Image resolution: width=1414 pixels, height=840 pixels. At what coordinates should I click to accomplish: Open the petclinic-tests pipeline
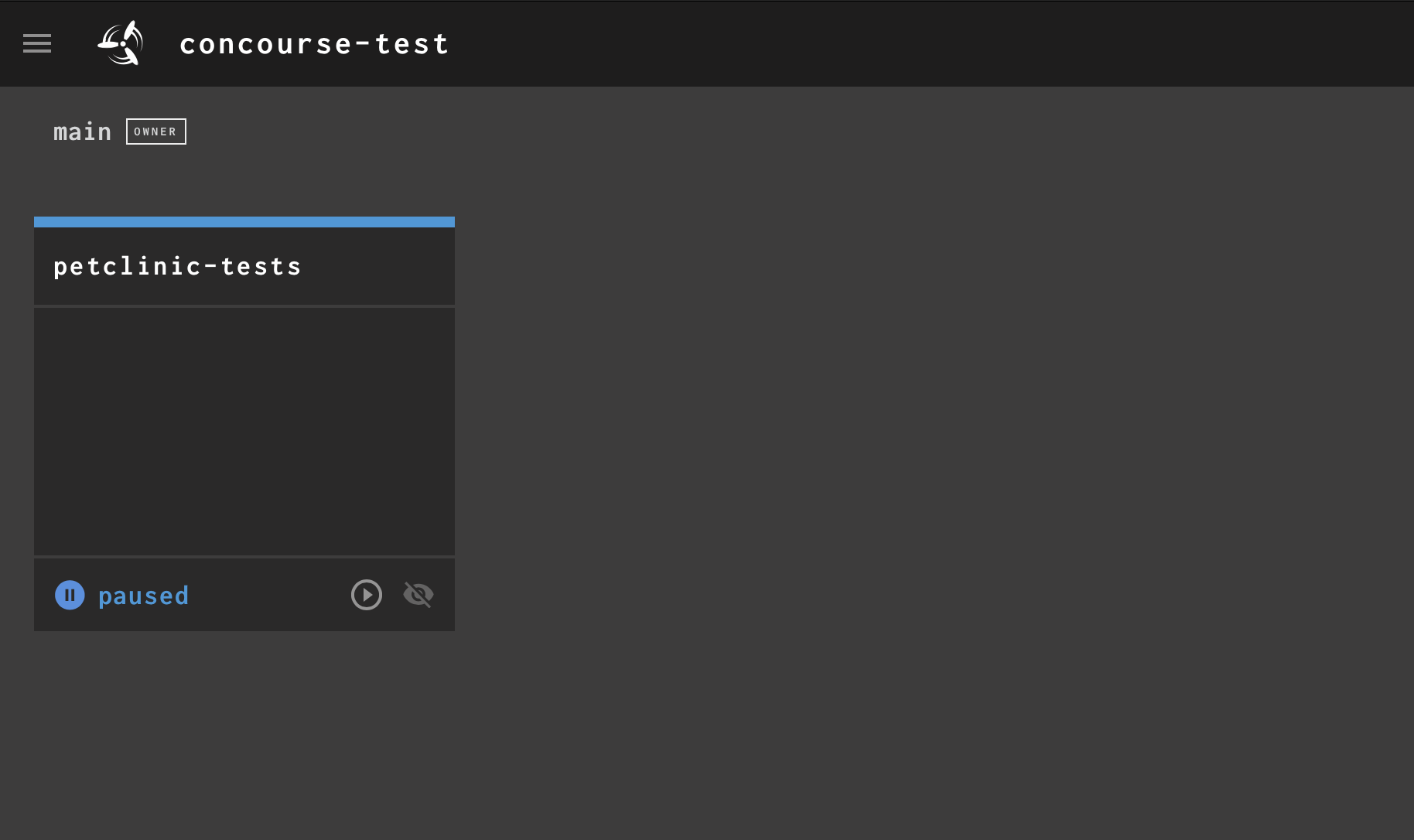point(177,267)
